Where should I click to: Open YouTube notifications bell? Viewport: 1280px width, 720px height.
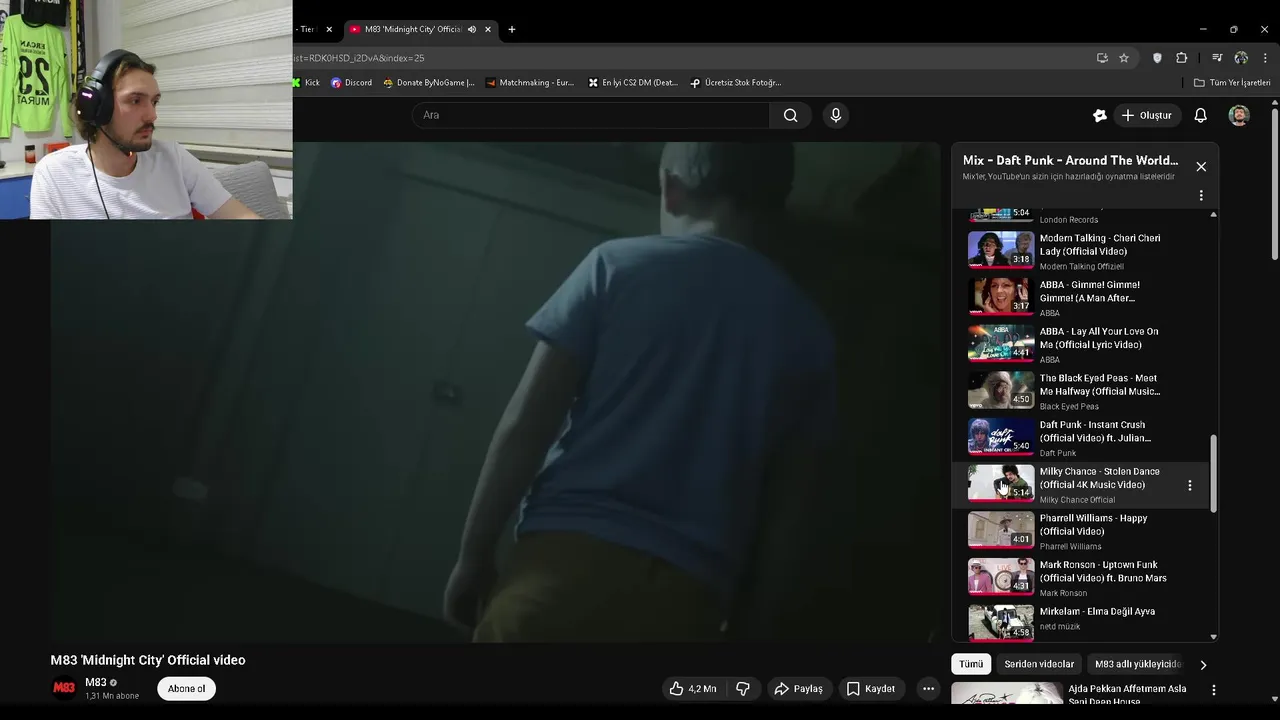pyautogui.click(x=1200, y=115)
